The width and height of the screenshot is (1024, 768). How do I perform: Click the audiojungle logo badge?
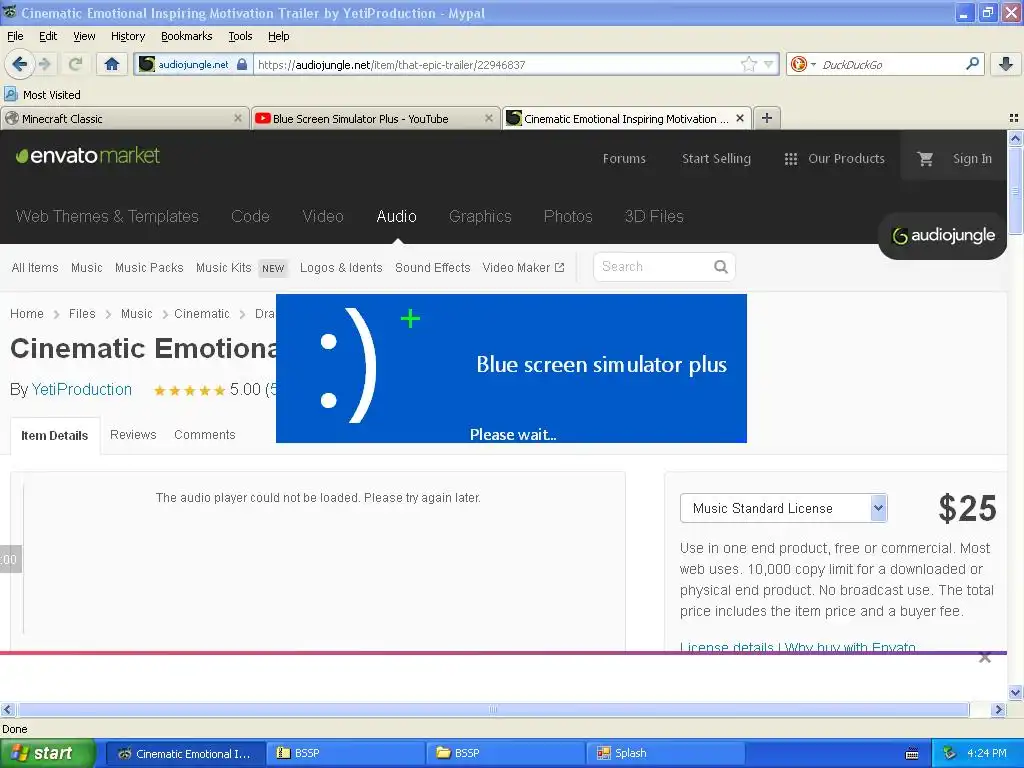[942, 236]
